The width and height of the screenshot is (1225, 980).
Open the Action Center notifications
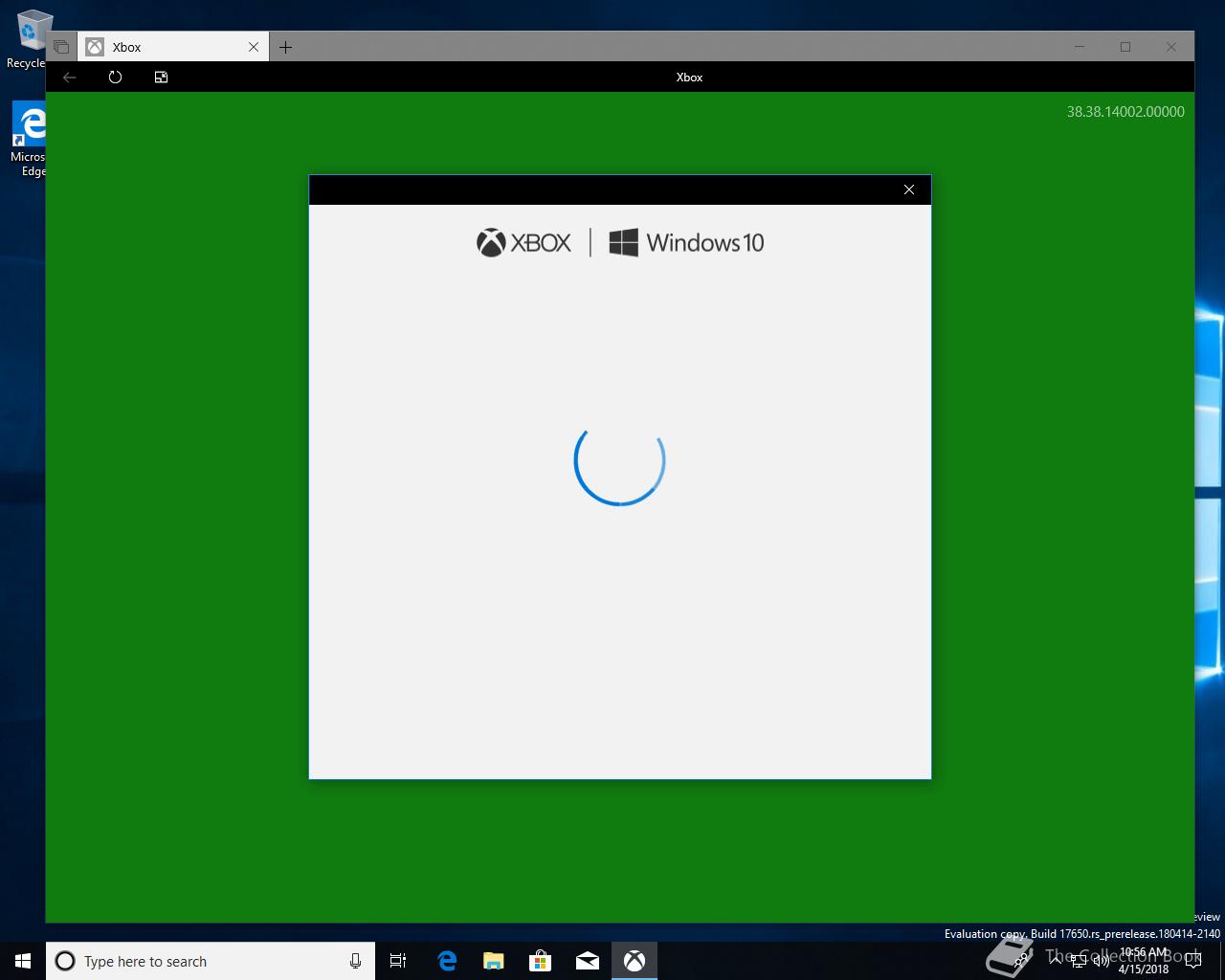click(1192, 961)
